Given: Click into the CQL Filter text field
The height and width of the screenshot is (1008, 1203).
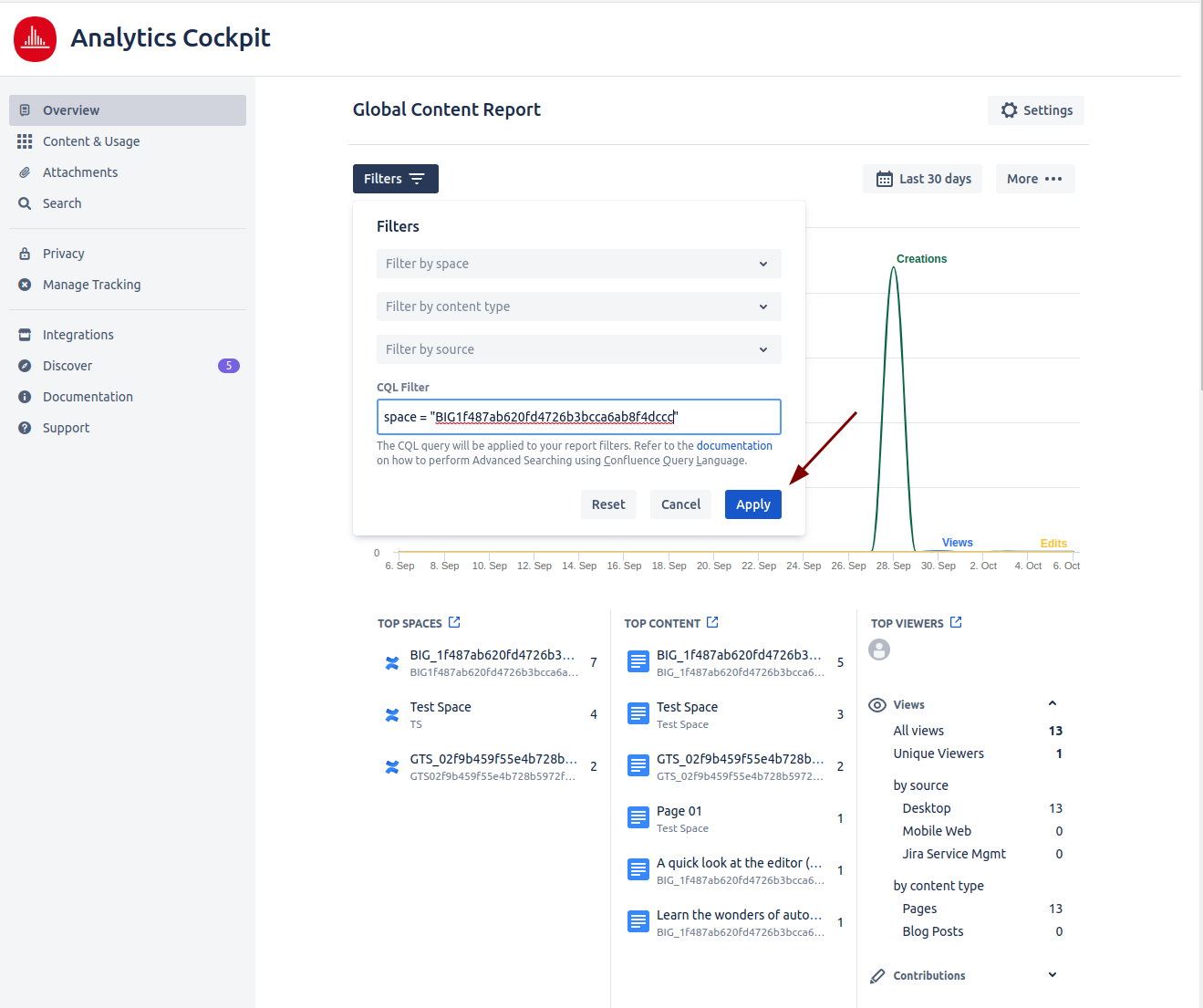Looking at the screenshot, I should click(578, 417).
